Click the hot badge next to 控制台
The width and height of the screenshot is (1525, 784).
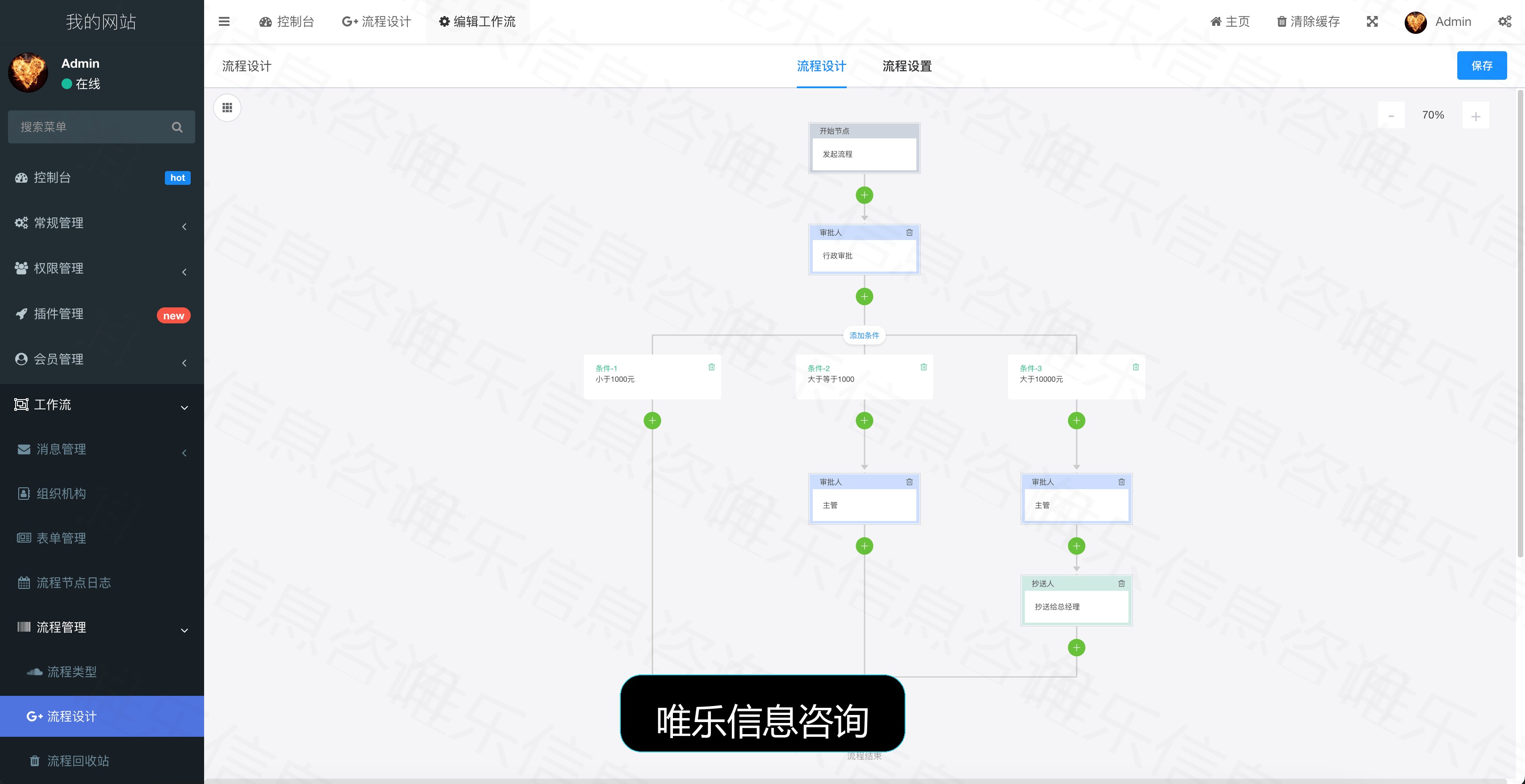[x=178, y=177]
